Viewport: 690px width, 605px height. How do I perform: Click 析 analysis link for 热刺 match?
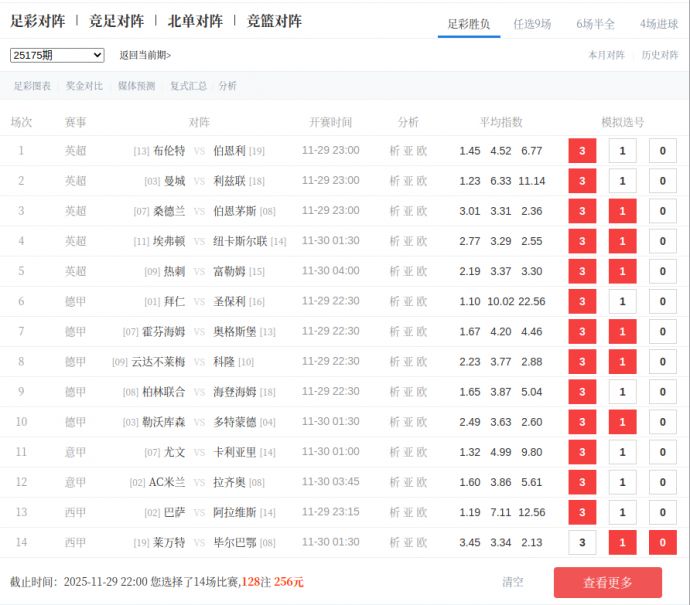[394, 271]
